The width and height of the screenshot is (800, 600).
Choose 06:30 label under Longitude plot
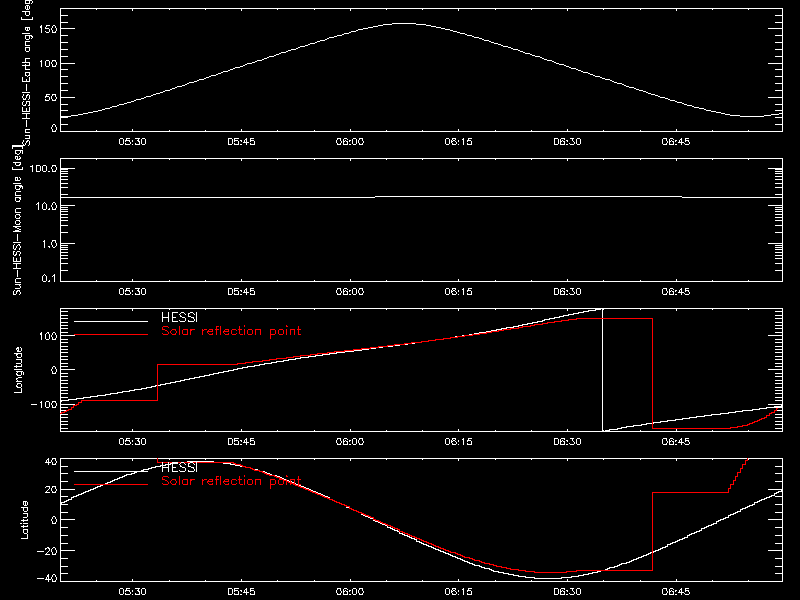point(567,442)
